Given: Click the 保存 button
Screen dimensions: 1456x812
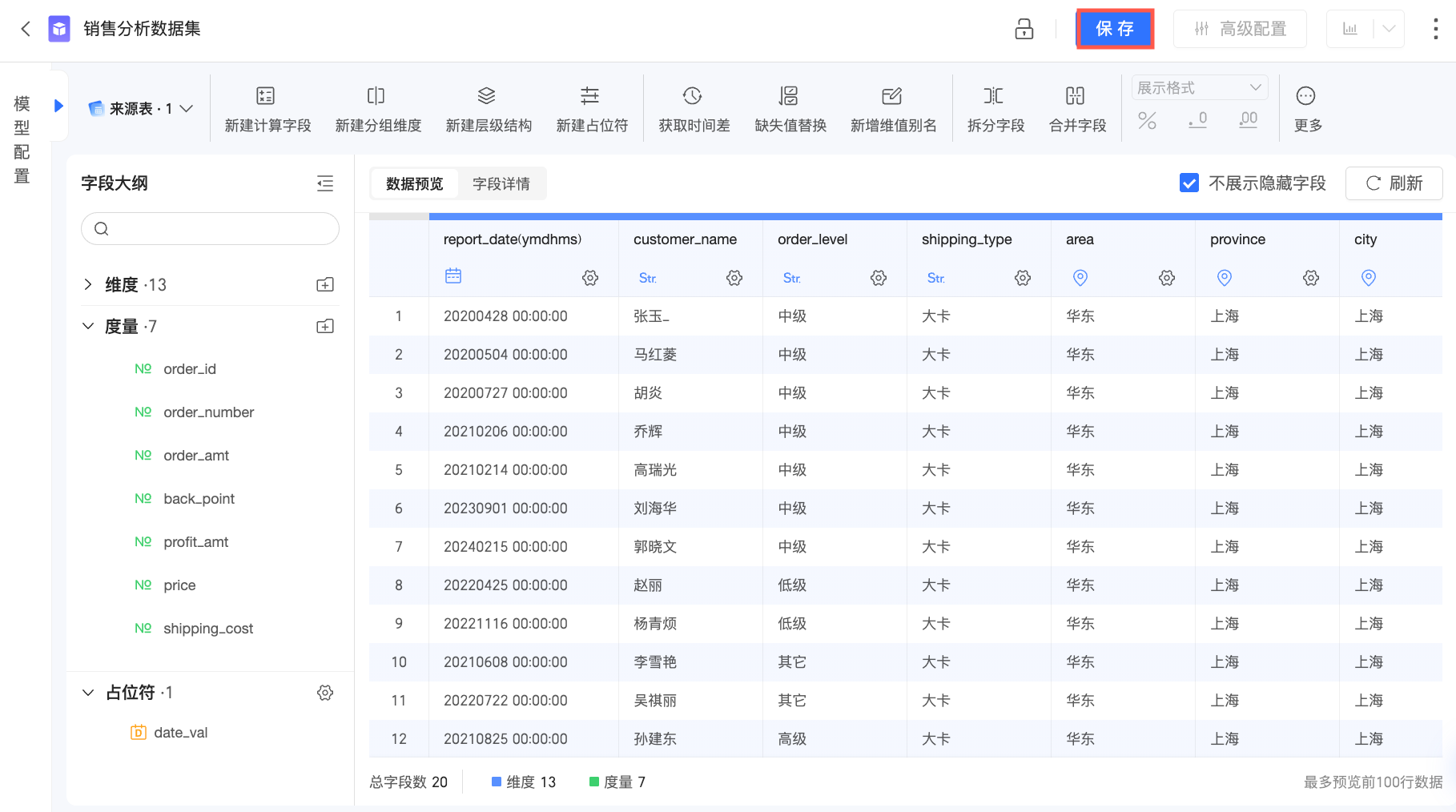Looking at the screenshot, I should 1115,29.
